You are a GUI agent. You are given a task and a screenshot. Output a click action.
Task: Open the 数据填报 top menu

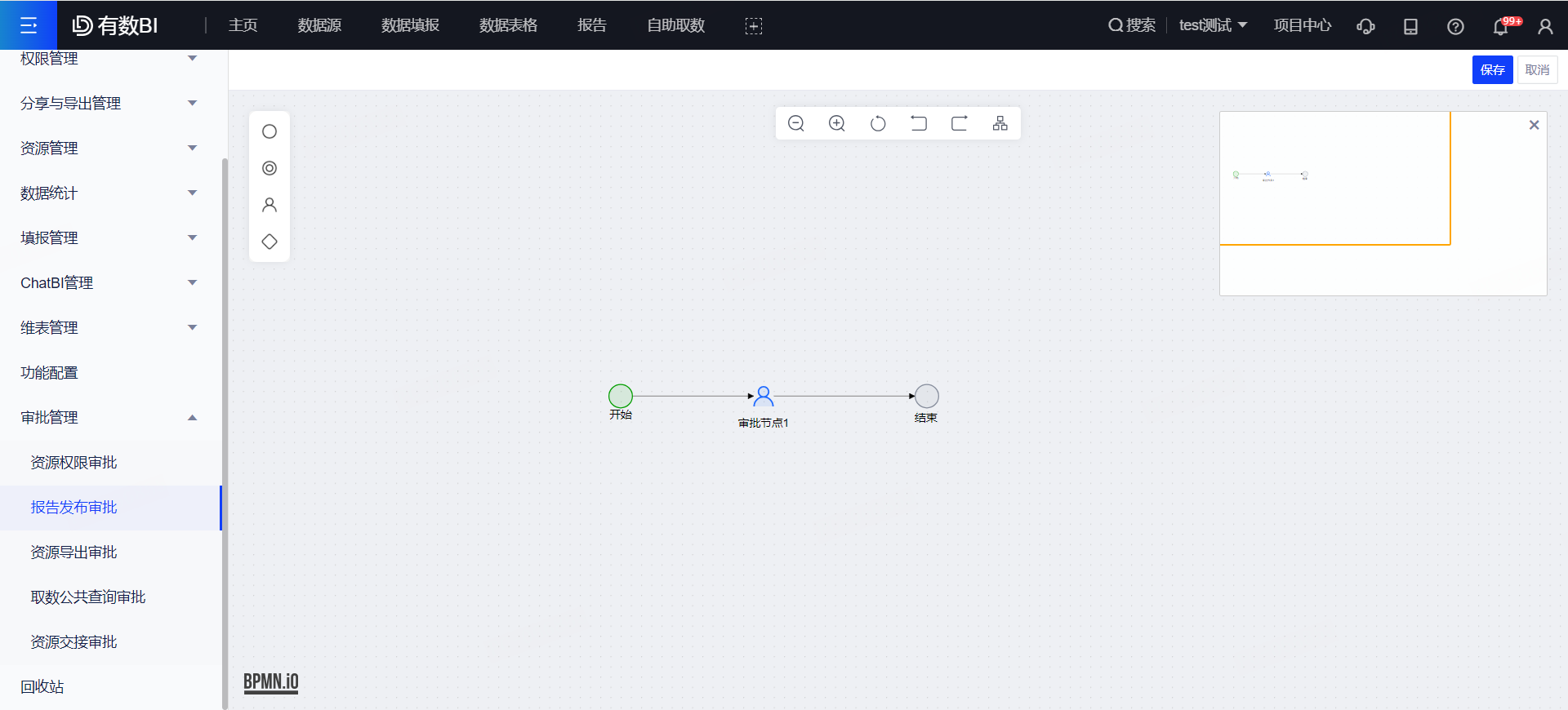[x=410, y=25]
